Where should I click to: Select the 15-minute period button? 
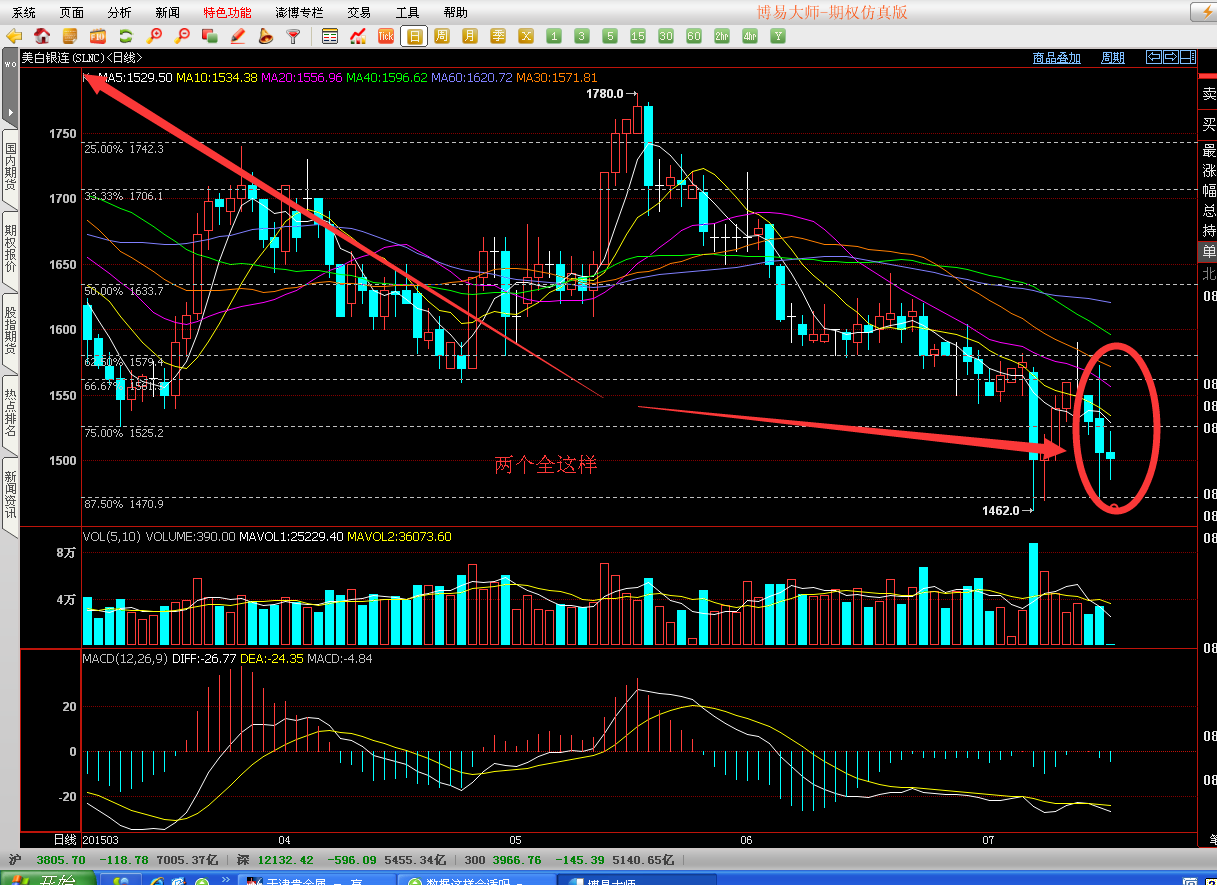[638, 36]
